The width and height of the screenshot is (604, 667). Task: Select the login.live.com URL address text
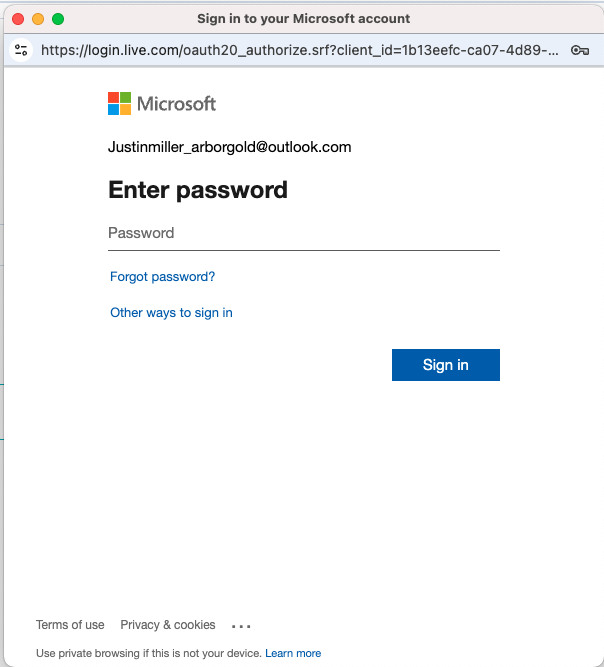(x=299, y=50)
